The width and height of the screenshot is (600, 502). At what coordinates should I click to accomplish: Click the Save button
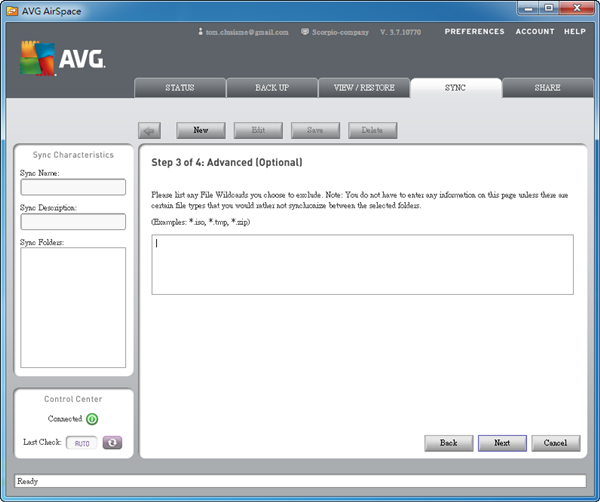(x=315, y=130)
